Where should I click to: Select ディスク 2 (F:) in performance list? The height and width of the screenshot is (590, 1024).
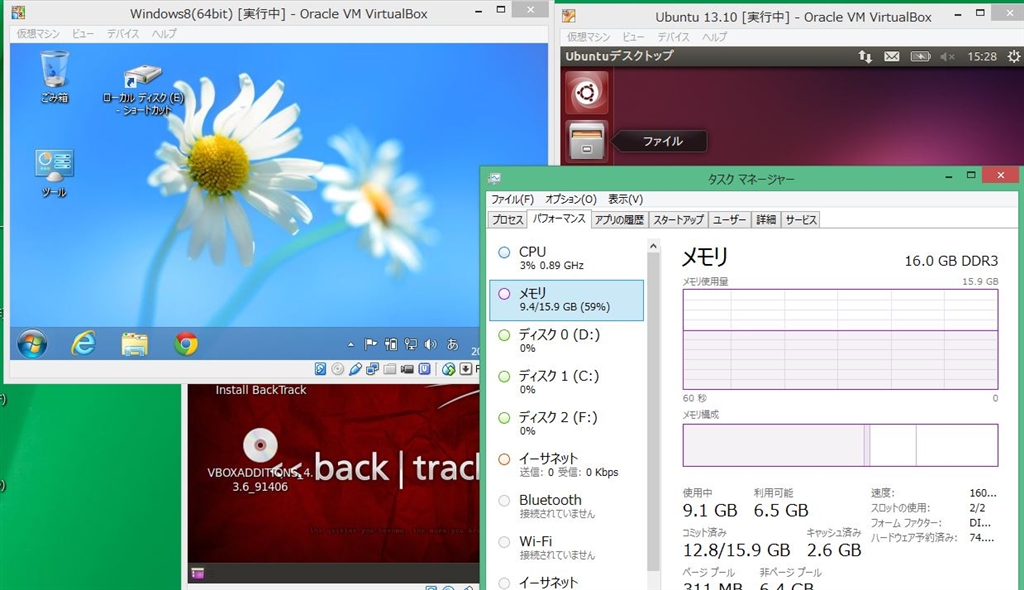click(566, 423)
